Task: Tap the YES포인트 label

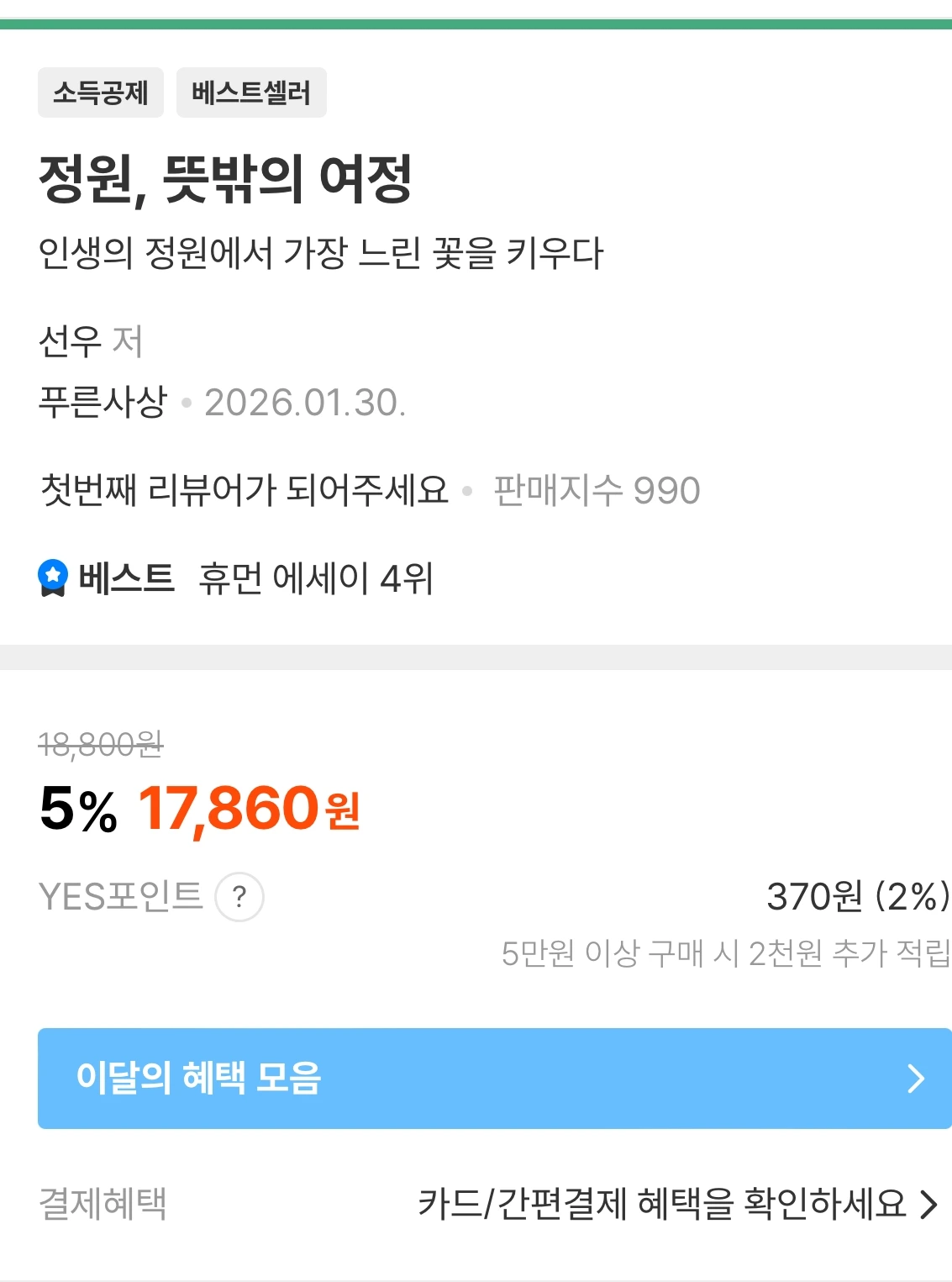Action: [121, 896]
